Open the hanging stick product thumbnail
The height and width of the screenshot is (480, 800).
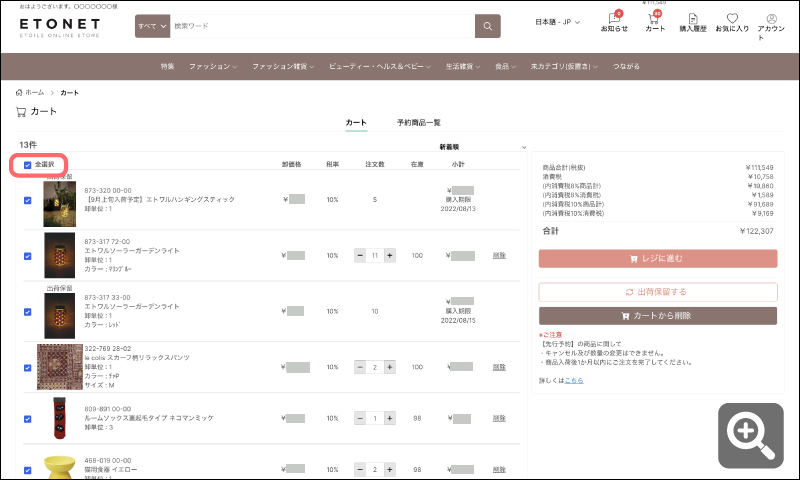(x=59, y=204)
